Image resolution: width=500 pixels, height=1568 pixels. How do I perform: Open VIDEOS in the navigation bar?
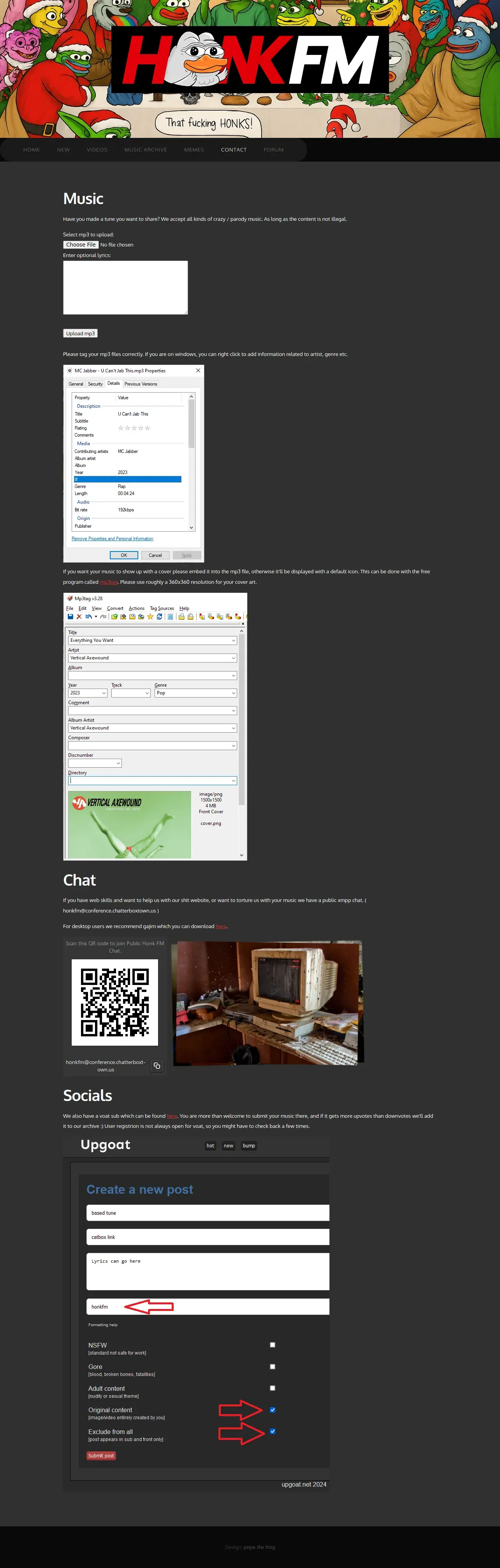coord(97,150)
